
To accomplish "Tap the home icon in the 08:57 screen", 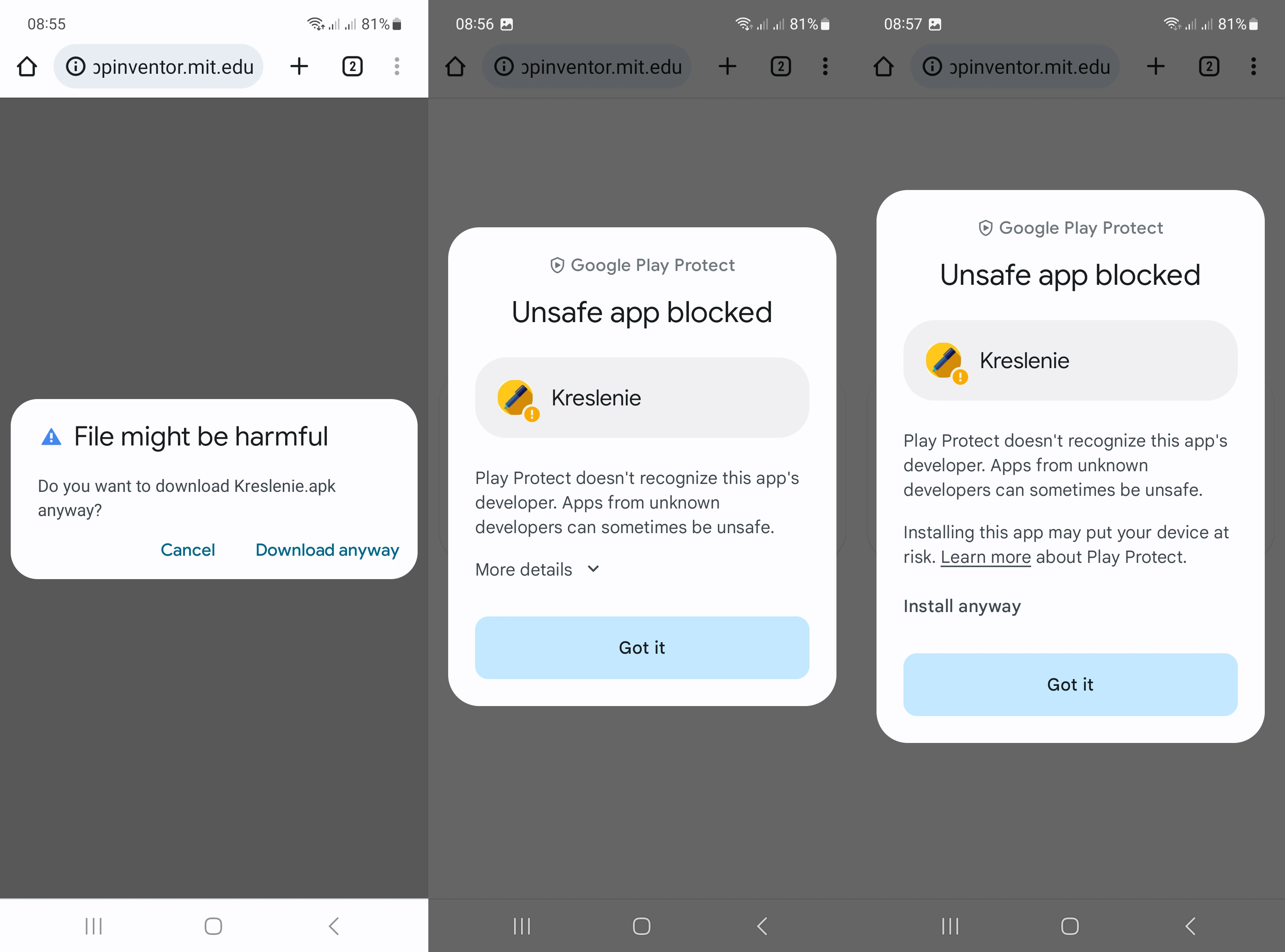I will tap(883, 66).
